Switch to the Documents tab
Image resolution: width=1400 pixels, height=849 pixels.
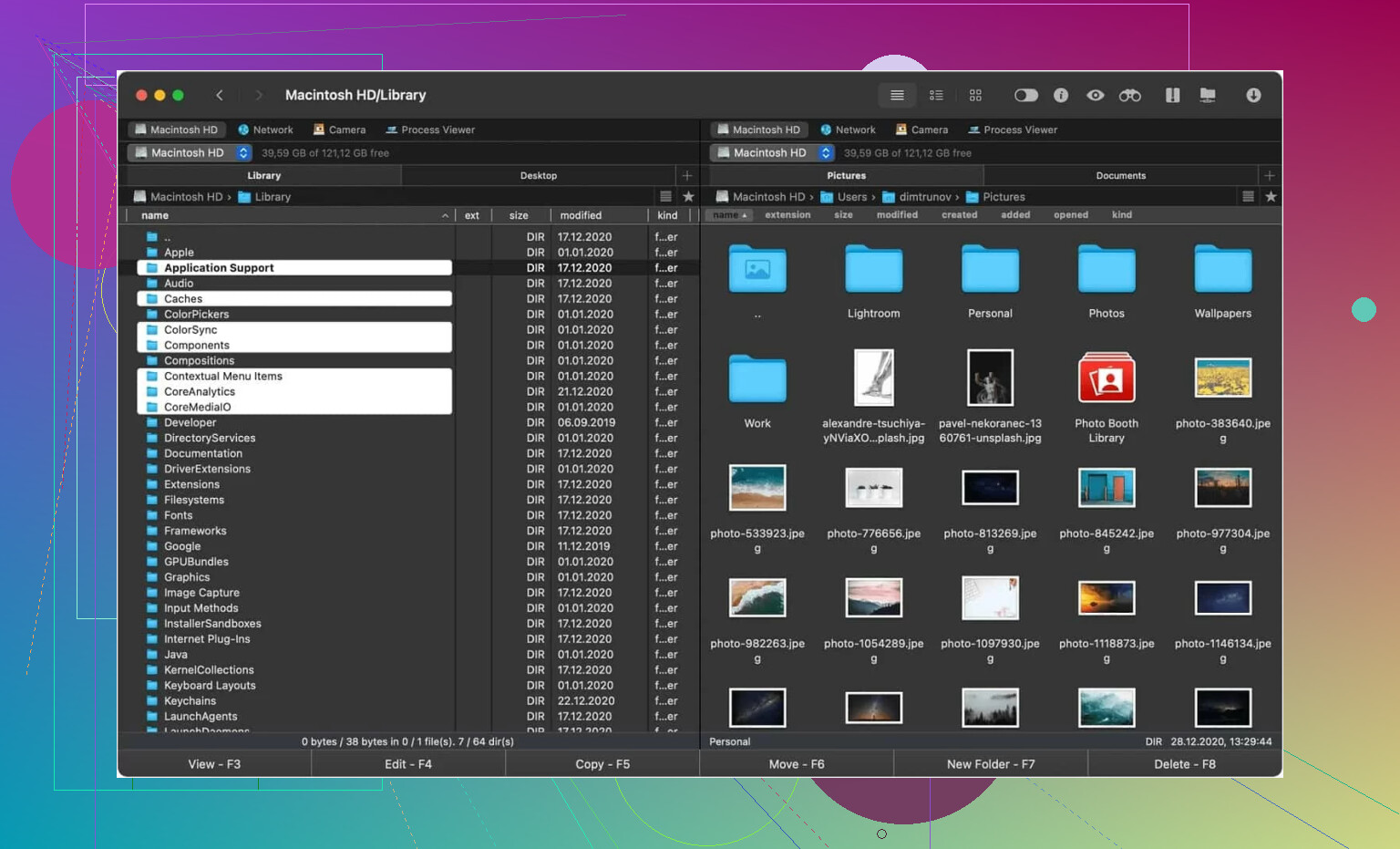1120,176
